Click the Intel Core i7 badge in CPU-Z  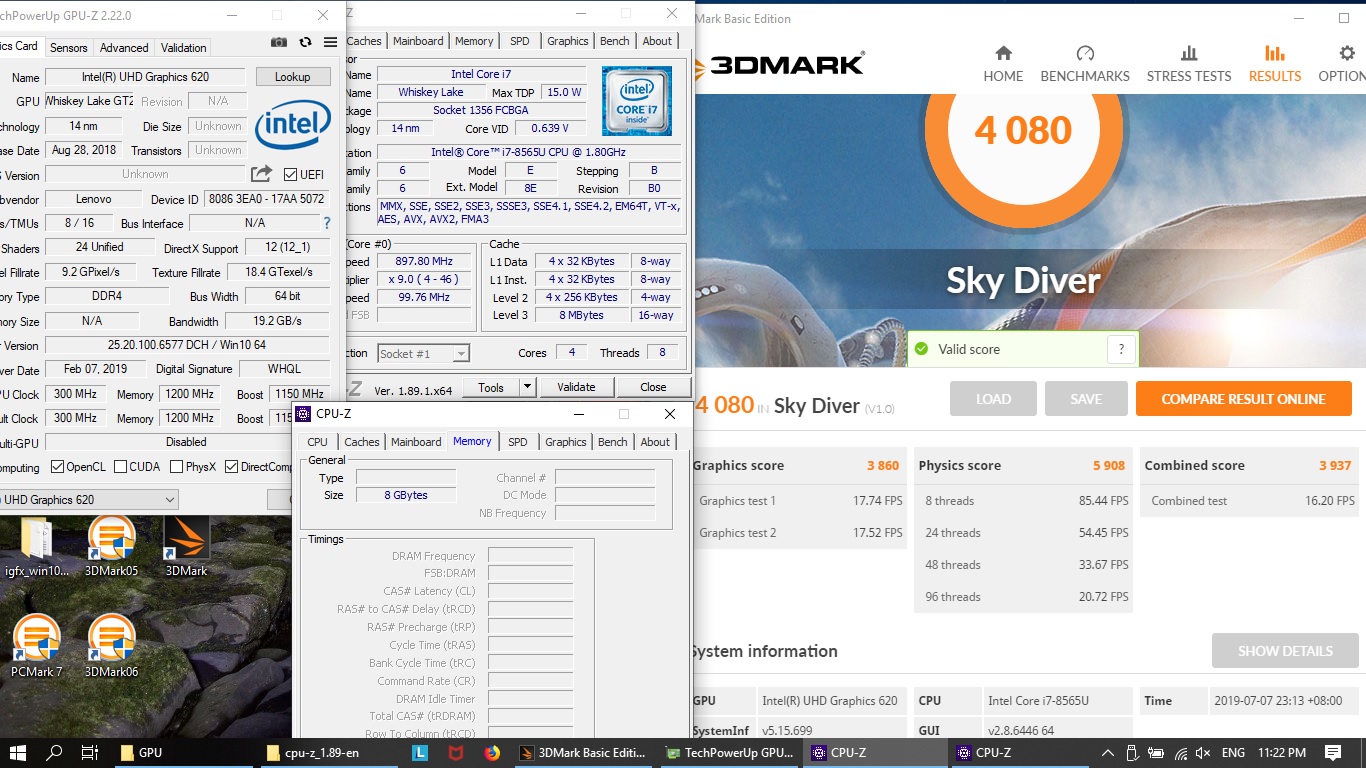(637, 101)
